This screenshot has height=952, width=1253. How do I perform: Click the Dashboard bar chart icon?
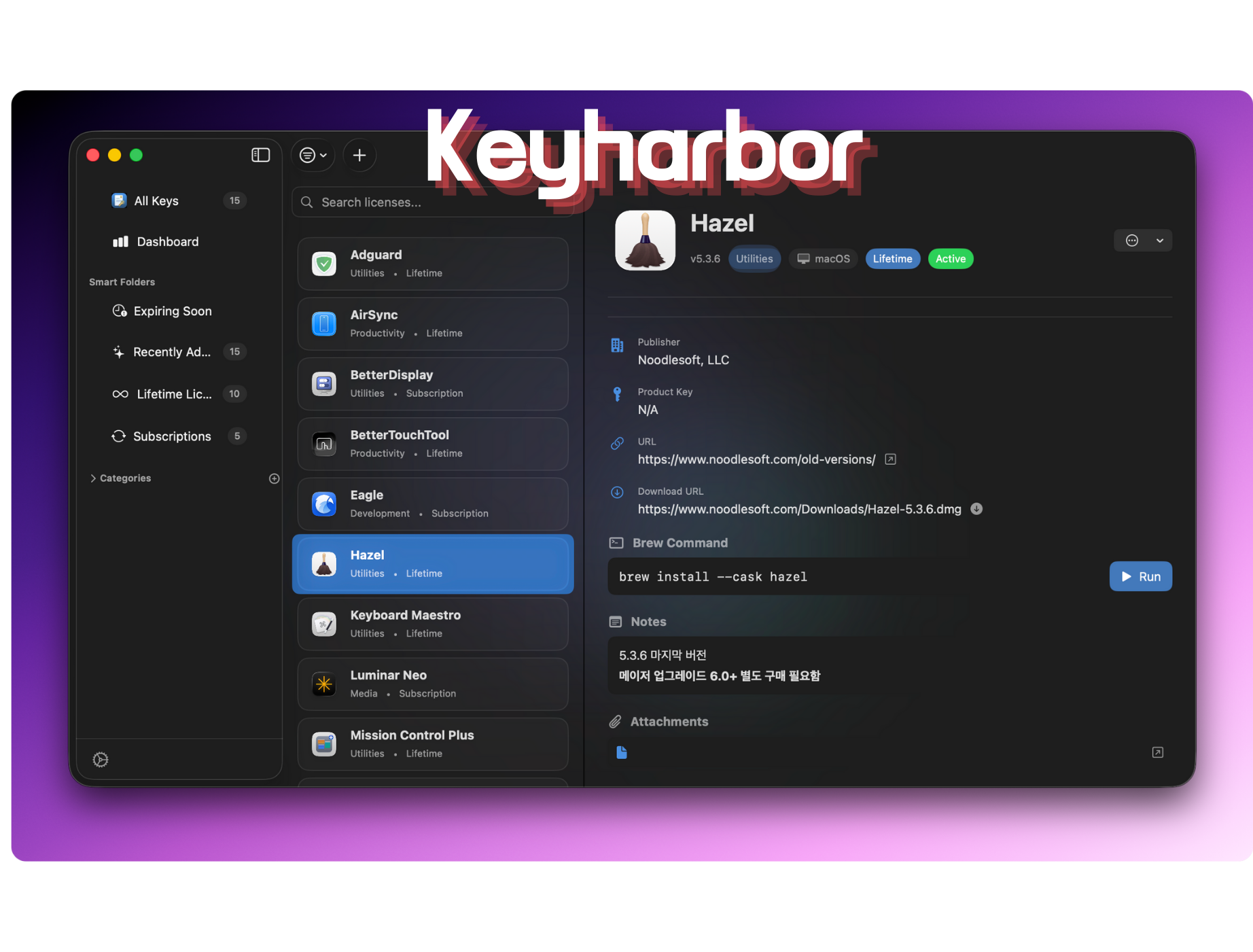(120, 241)
